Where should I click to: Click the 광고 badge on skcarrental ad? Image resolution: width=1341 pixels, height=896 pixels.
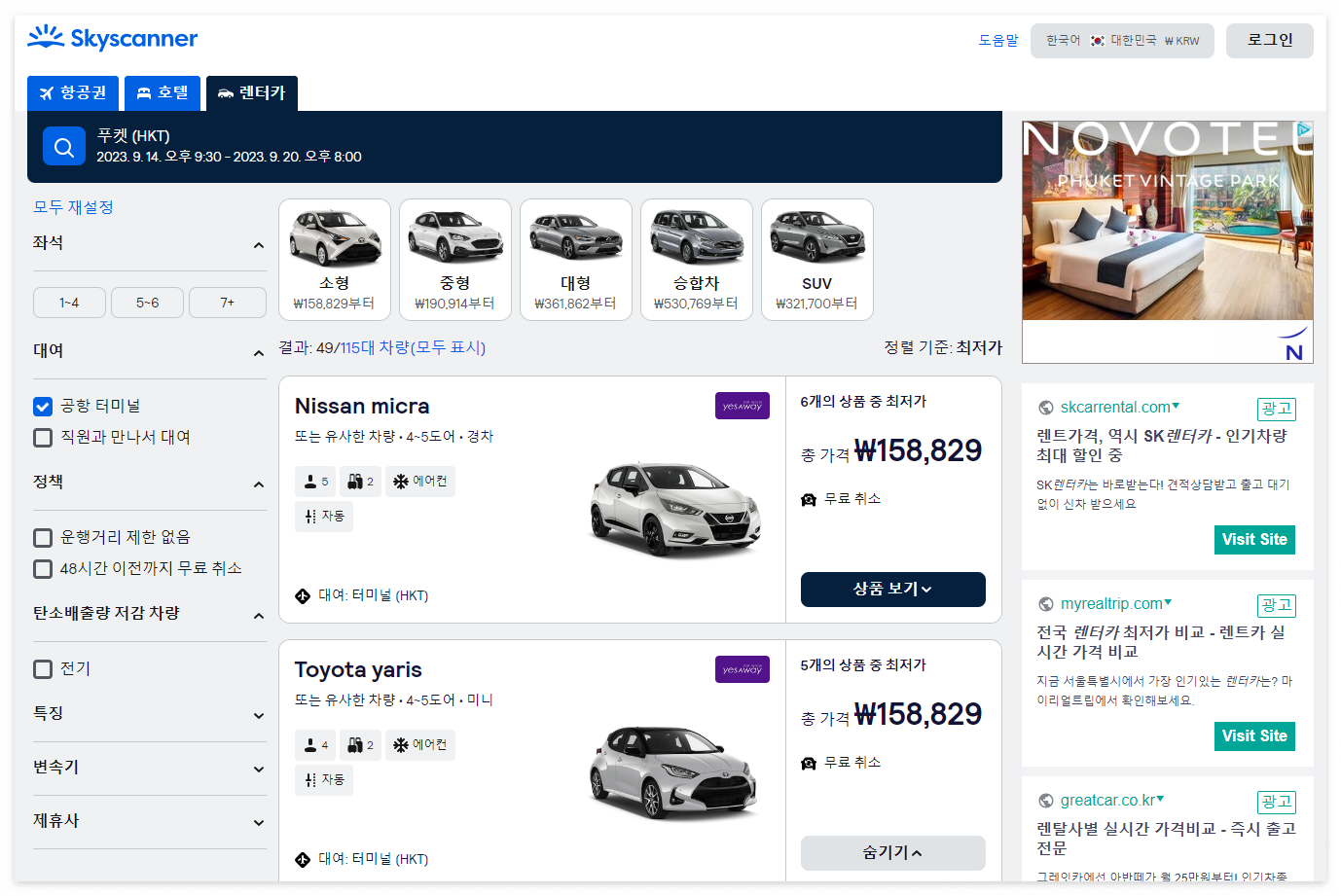(1277, 409)
